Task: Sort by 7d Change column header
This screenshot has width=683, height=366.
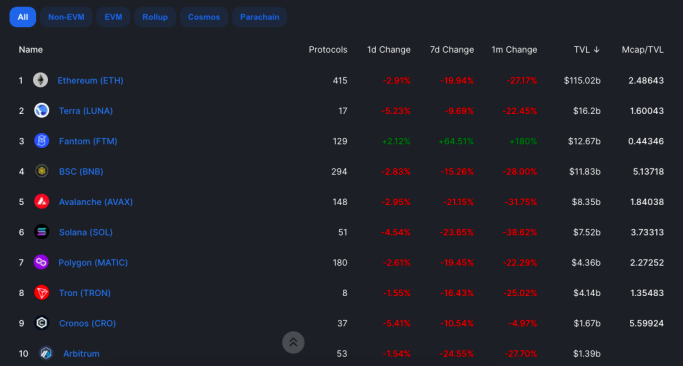Action: pos(452,50)
